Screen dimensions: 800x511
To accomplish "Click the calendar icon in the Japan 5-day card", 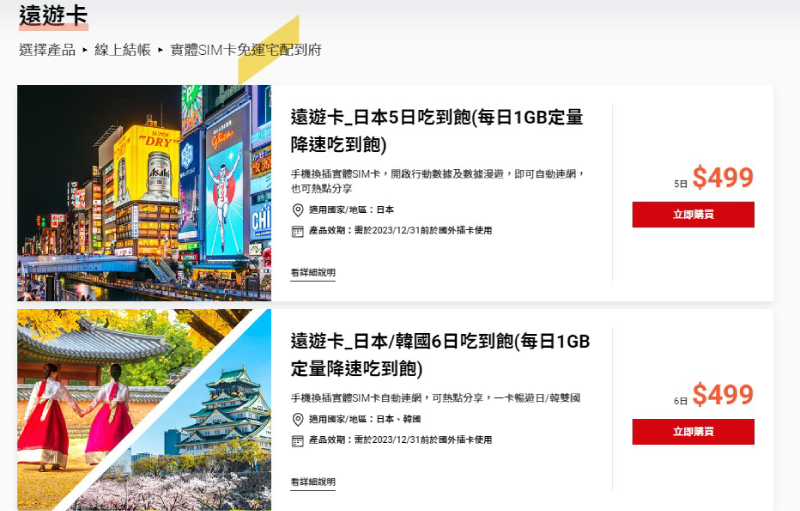I will pos(297,231).
